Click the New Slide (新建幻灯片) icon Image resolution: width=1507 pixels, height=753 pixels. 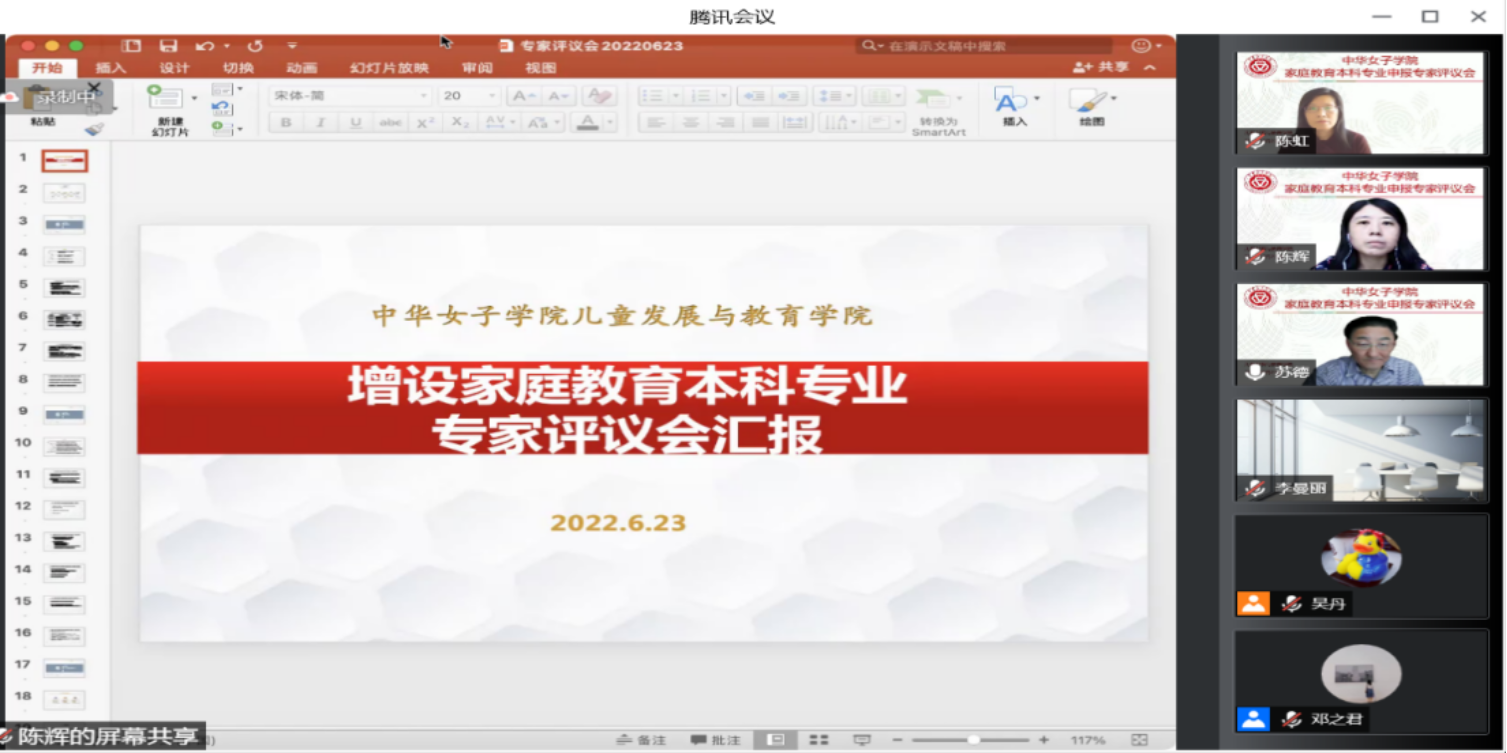pyautogui.click(x=165, y=98)
